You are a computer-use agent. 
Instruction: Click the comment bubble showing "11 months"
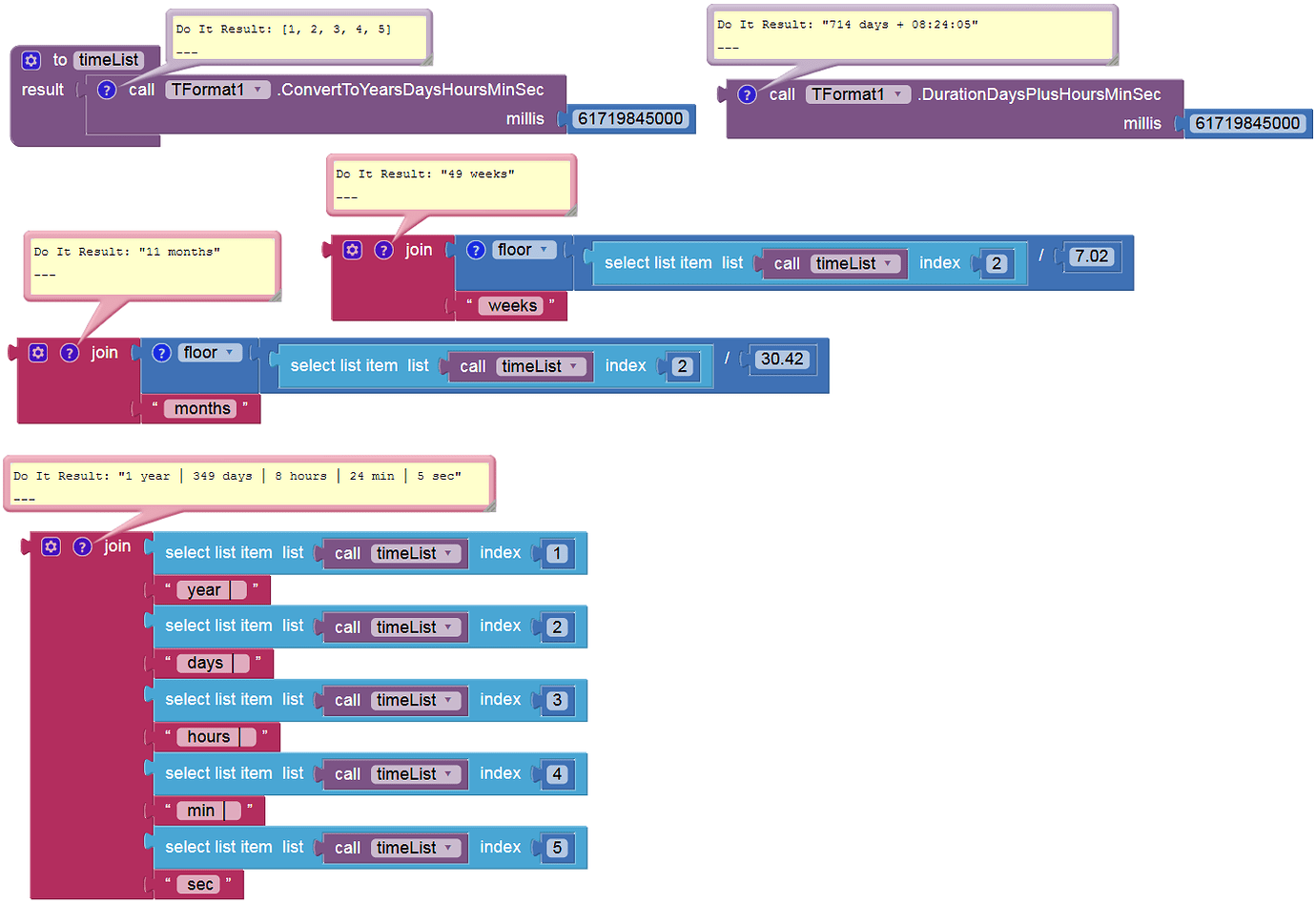(153, 265)
